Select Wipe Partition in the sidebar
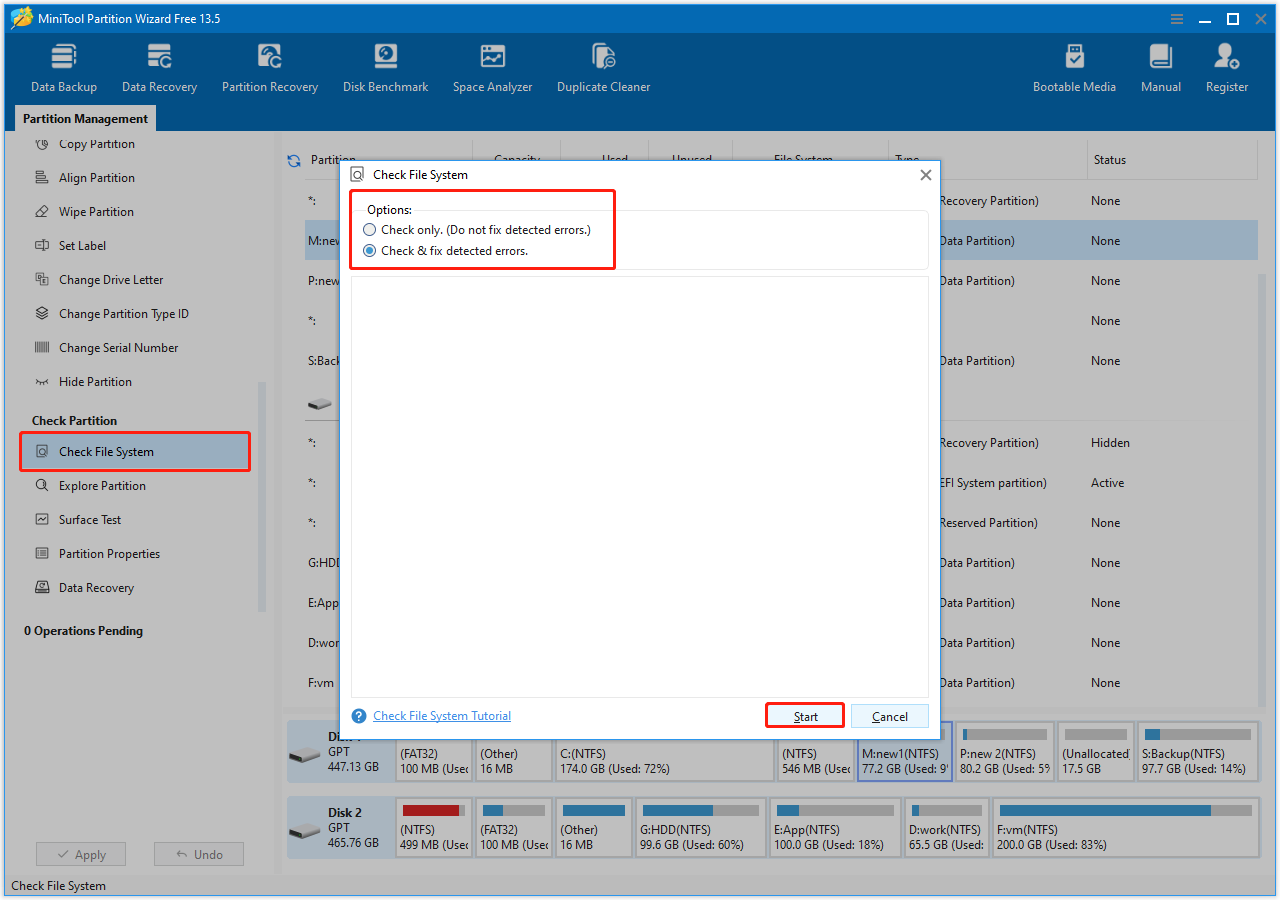Image resolution: width=1280 pixels, height=900 pixels. click(x=98, y=211)
